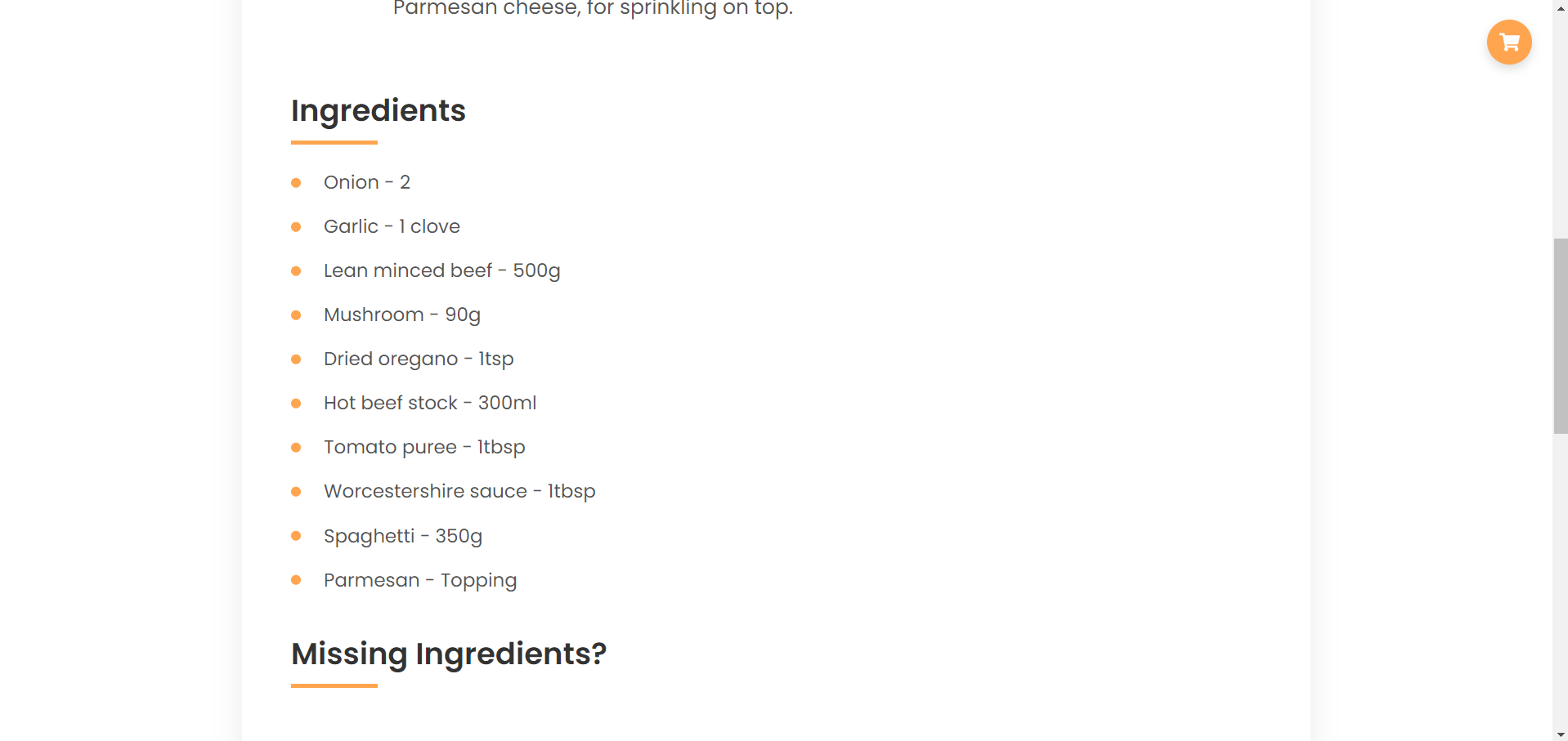This screenshot has height=741, width=1568.
Task: Click the orange bullet beside Onion
Action: point(296,183)
